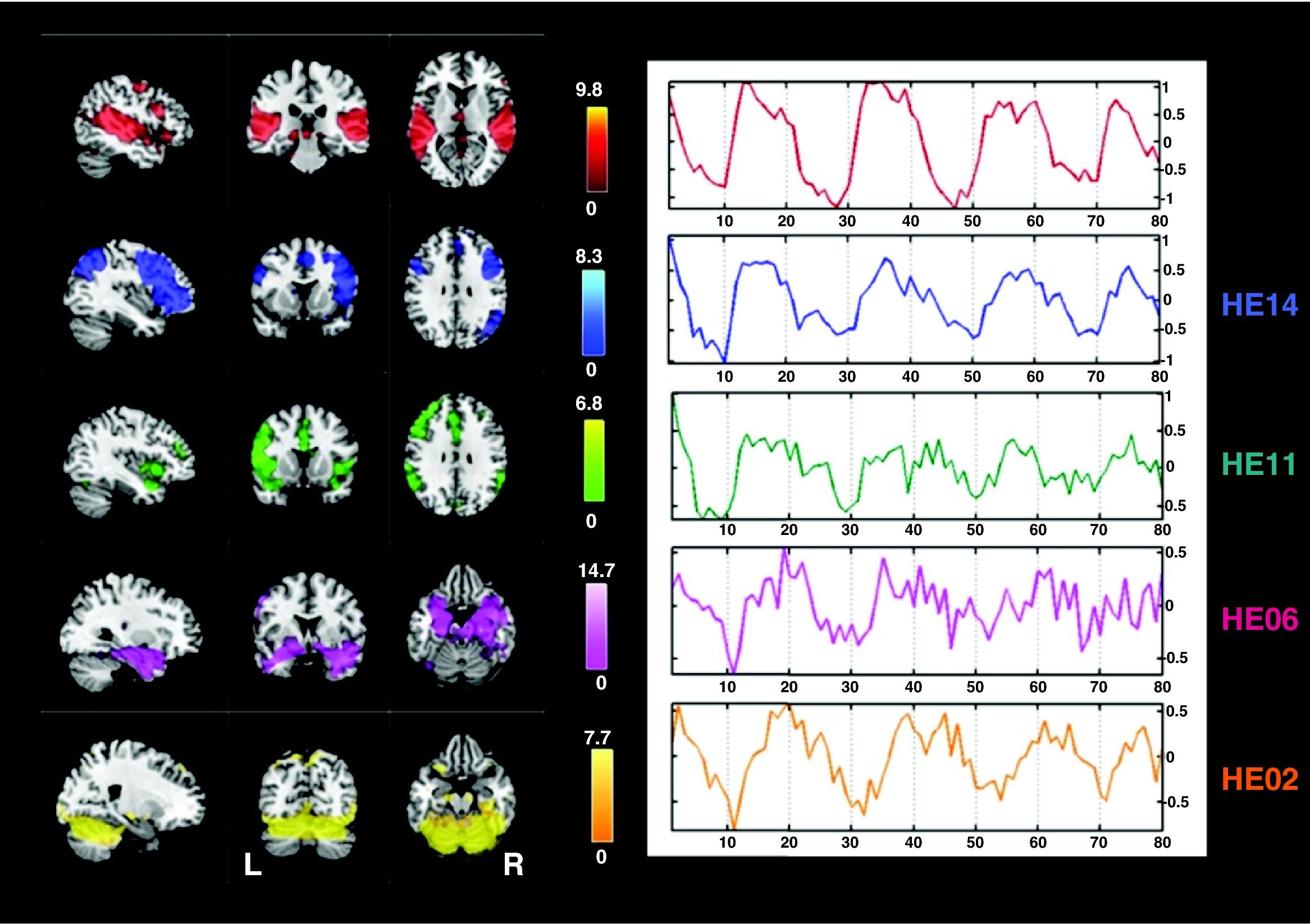Click the HE14 label
This screenshot has height=924, width=1310.
pyautogui.click(x=1261, y=305)
